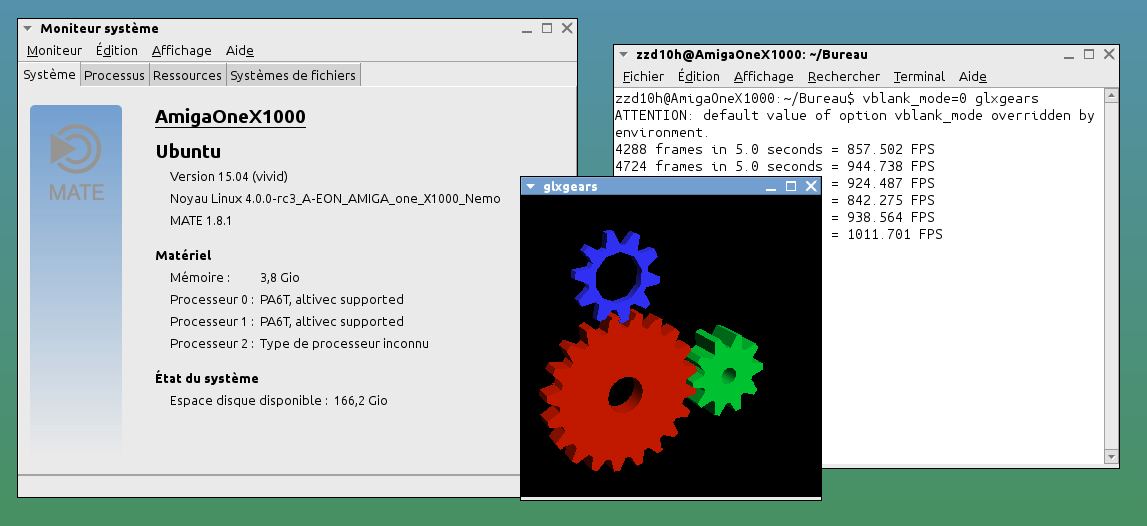
Task: Open the Moniteur menu in system monitor
Action: click(x=54, y=51)
